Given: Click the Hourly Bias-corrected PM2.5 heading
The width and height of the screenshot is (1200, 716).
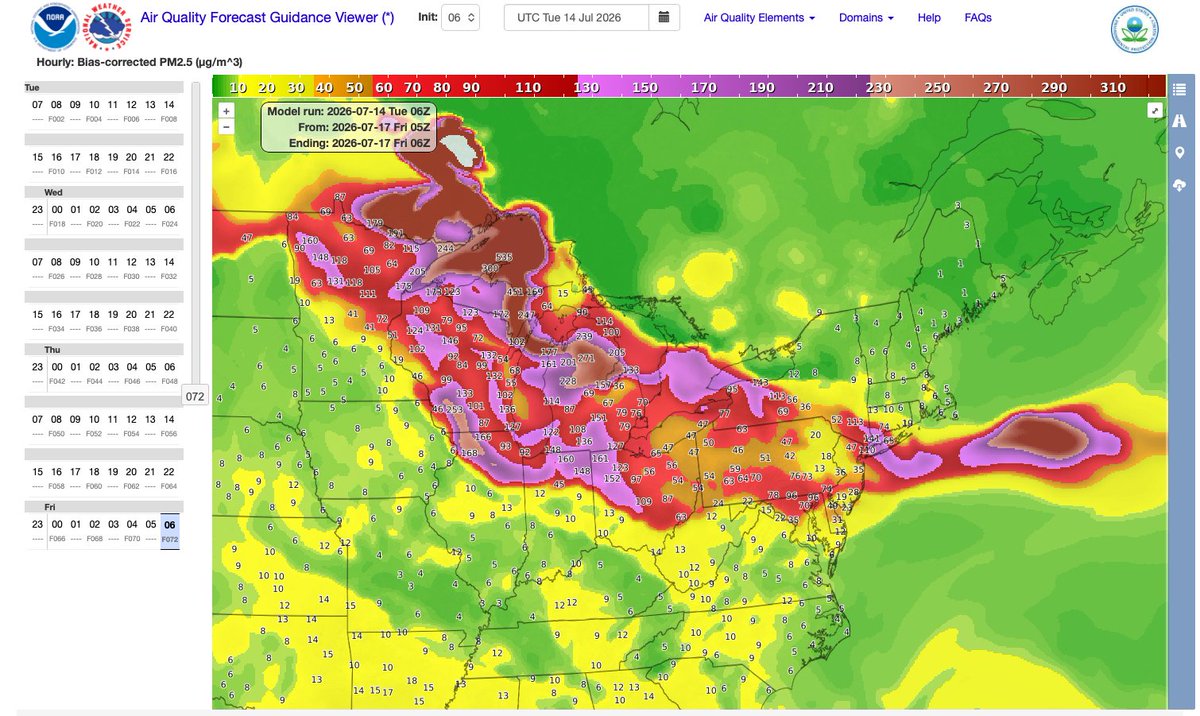Looking at the screenshot, I should [x=139, y=63].
